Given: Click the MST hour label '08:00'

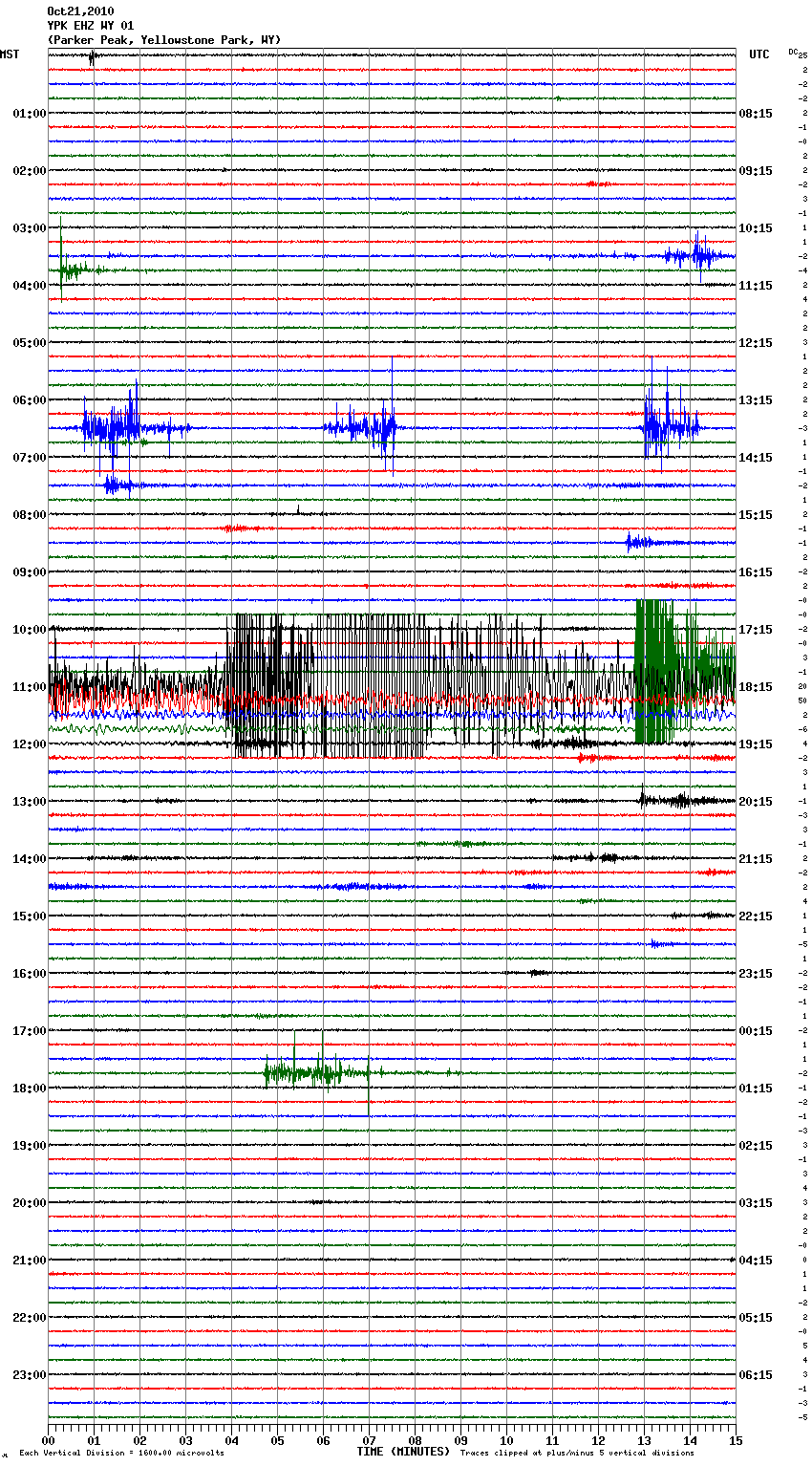Looking at the screenshot, I should (29, 515).
